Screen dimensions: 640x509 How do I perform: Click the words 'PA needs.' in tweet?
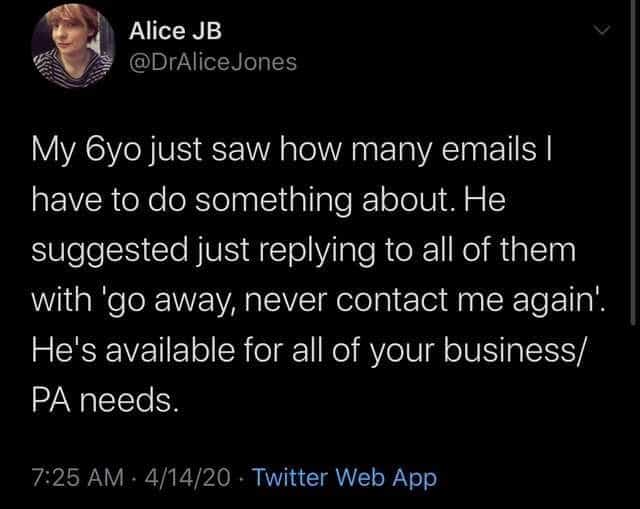click(x=106, y=401)
